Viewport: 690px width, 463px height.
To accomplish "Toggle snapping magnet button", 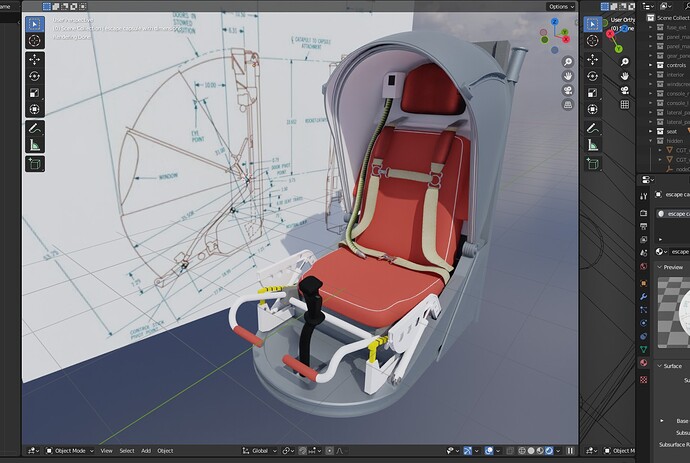I will point(303,451).
